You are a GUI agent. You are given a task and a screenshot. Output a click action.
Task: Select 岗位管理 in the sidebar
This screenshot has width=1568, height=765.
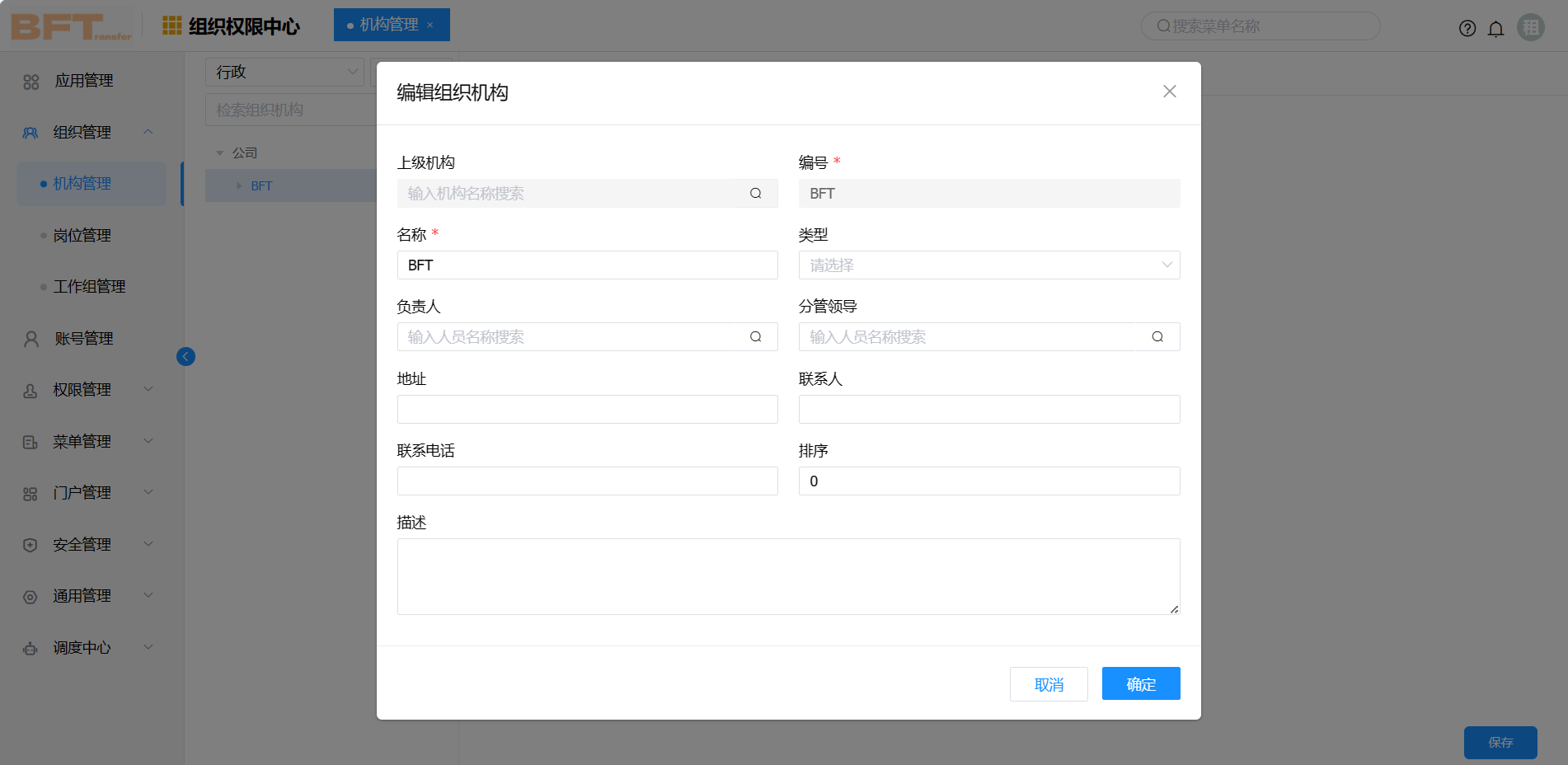pyautogui.click(x=82, y=236)
